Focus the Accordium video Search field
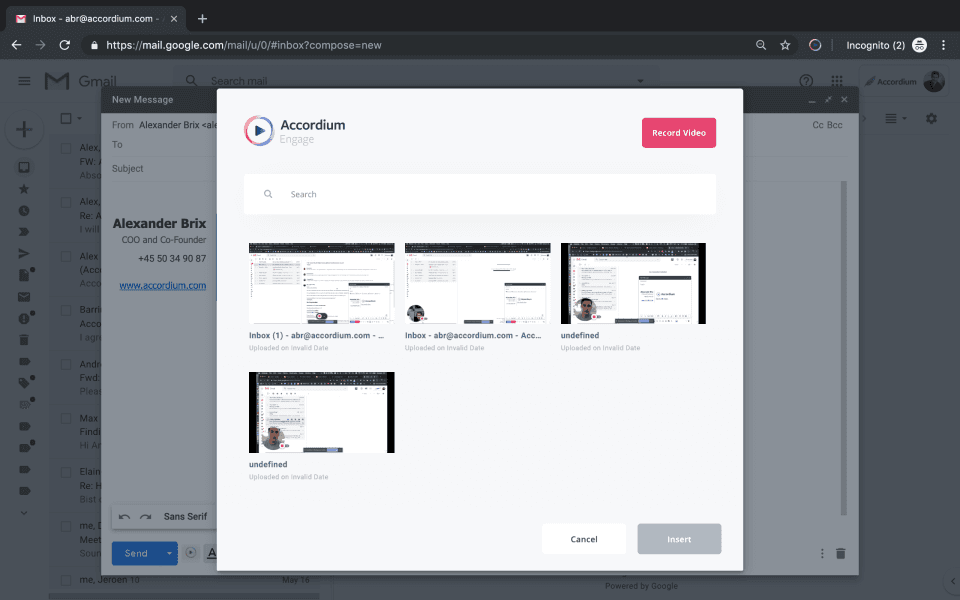Viewport: 960px width, 600px height. click(479, 194)
